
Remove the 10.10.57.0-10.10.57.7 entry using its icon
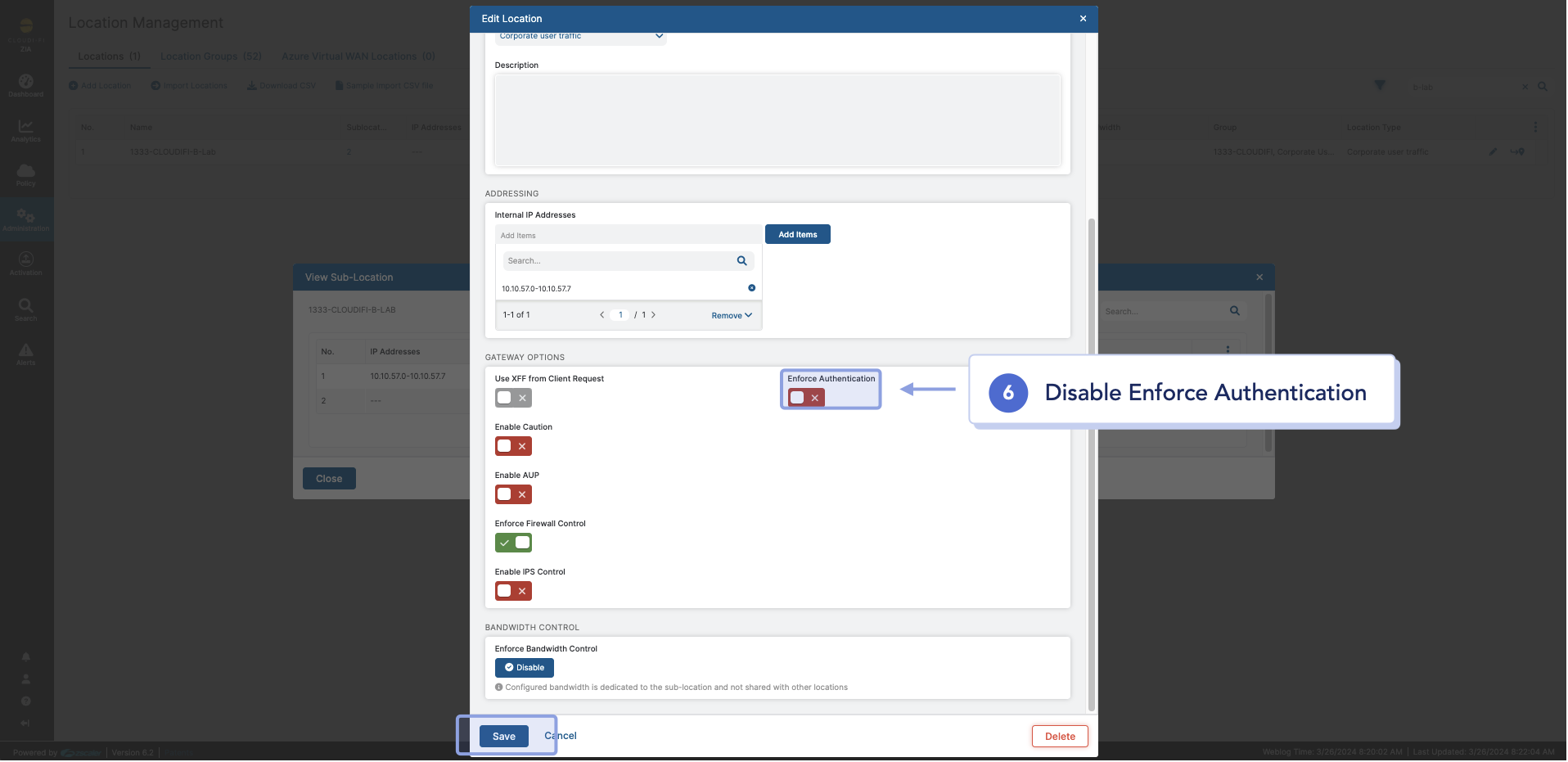point(751,288)
